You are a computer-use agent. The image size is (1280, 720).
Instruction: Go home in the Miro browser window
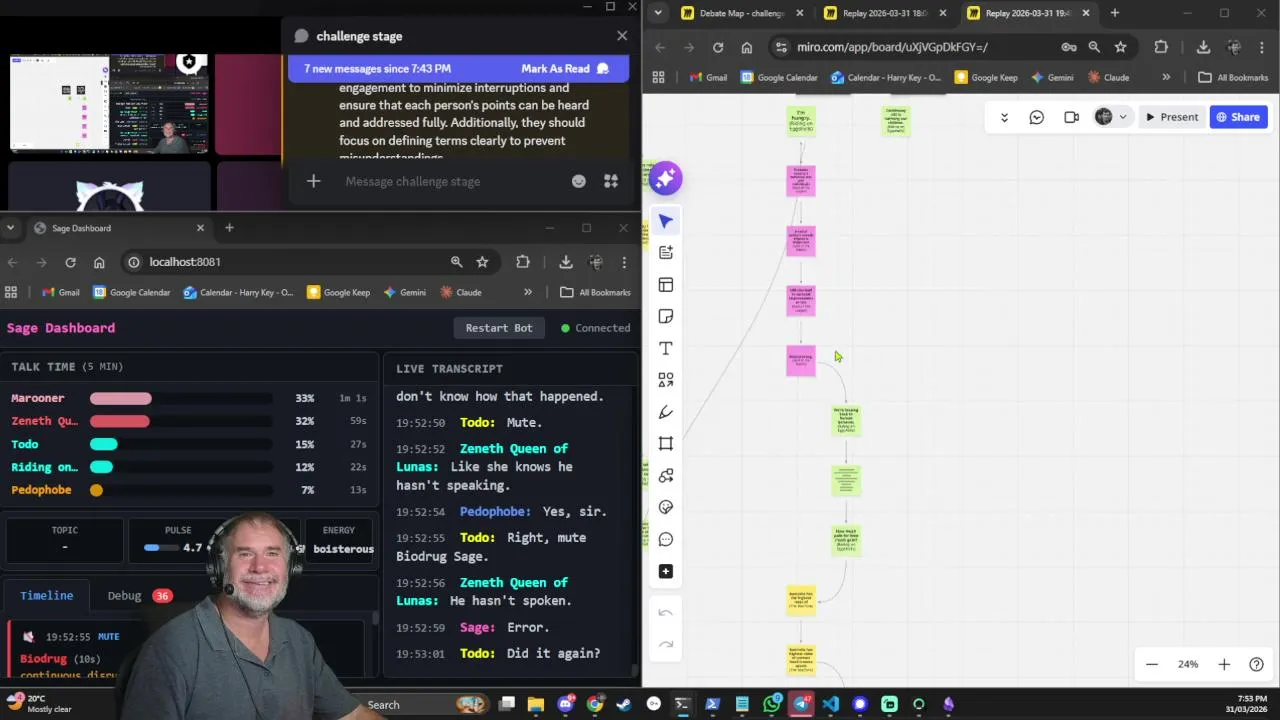[746, 47]
